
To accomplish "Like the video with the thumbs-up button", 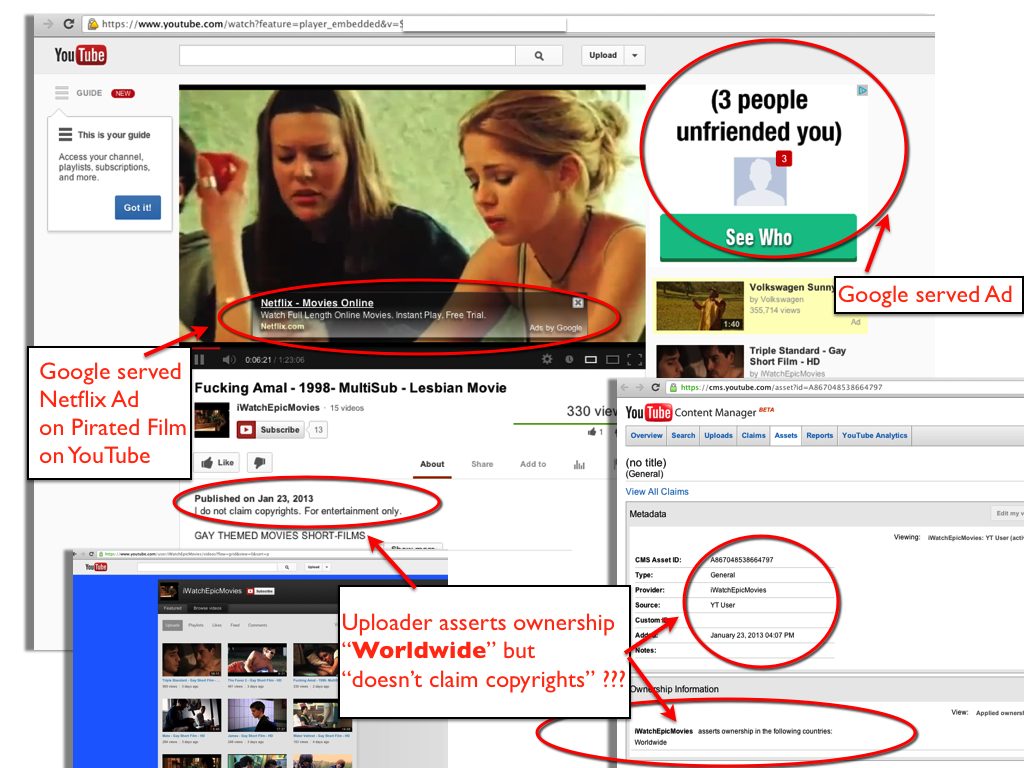I will 217,462.
